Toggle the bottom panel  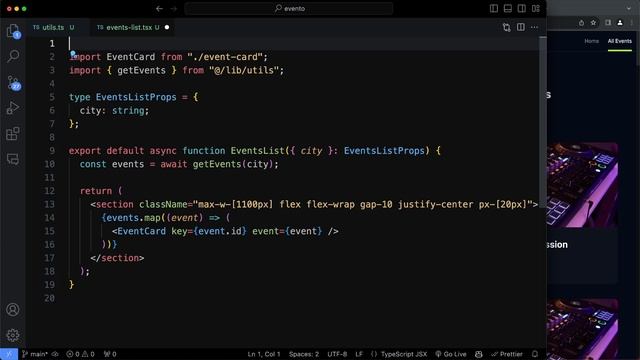pos(508,9)
